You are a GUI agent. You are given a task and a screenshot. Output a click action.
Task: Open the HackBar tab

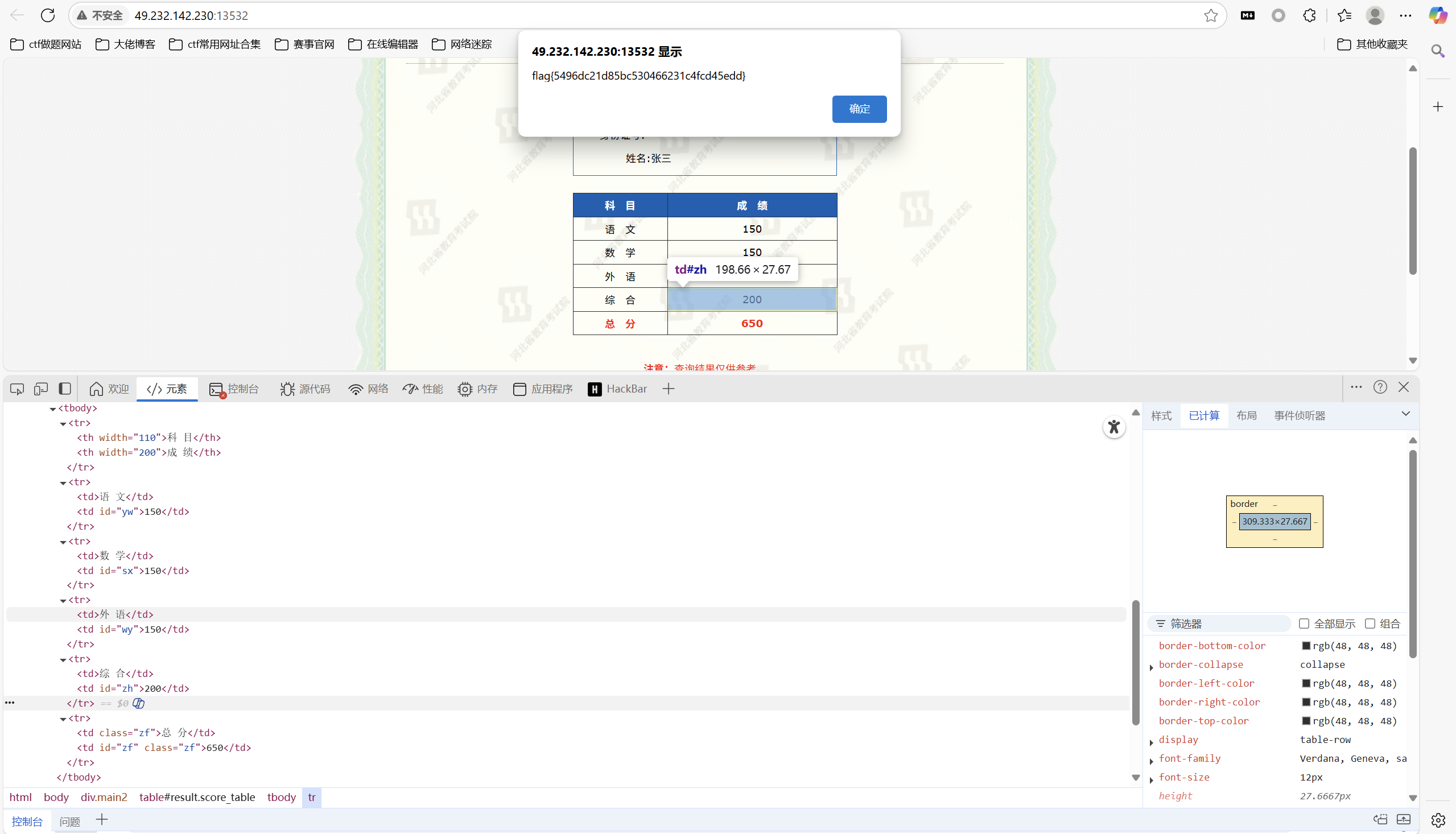coord(617,389)
